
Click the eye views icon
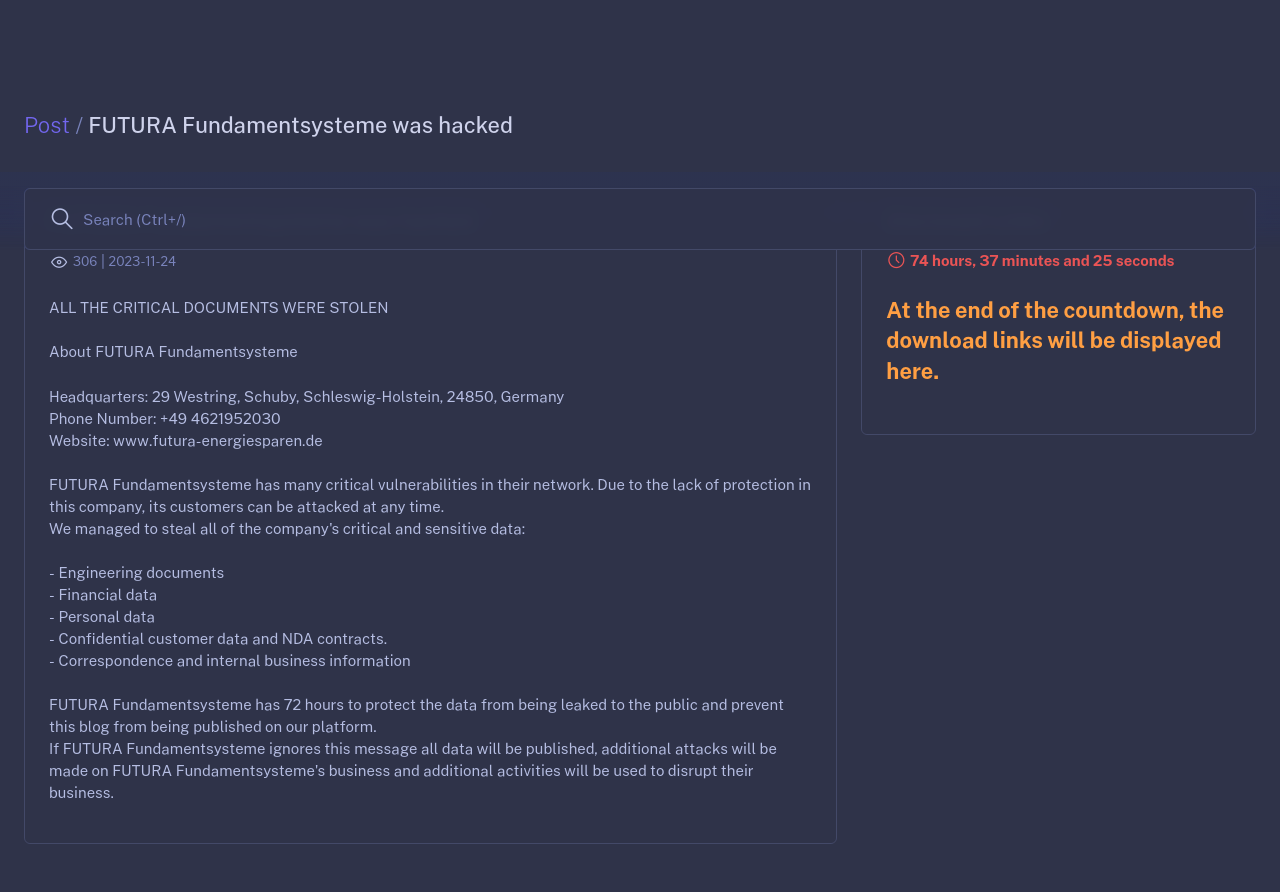coord(59,262)
